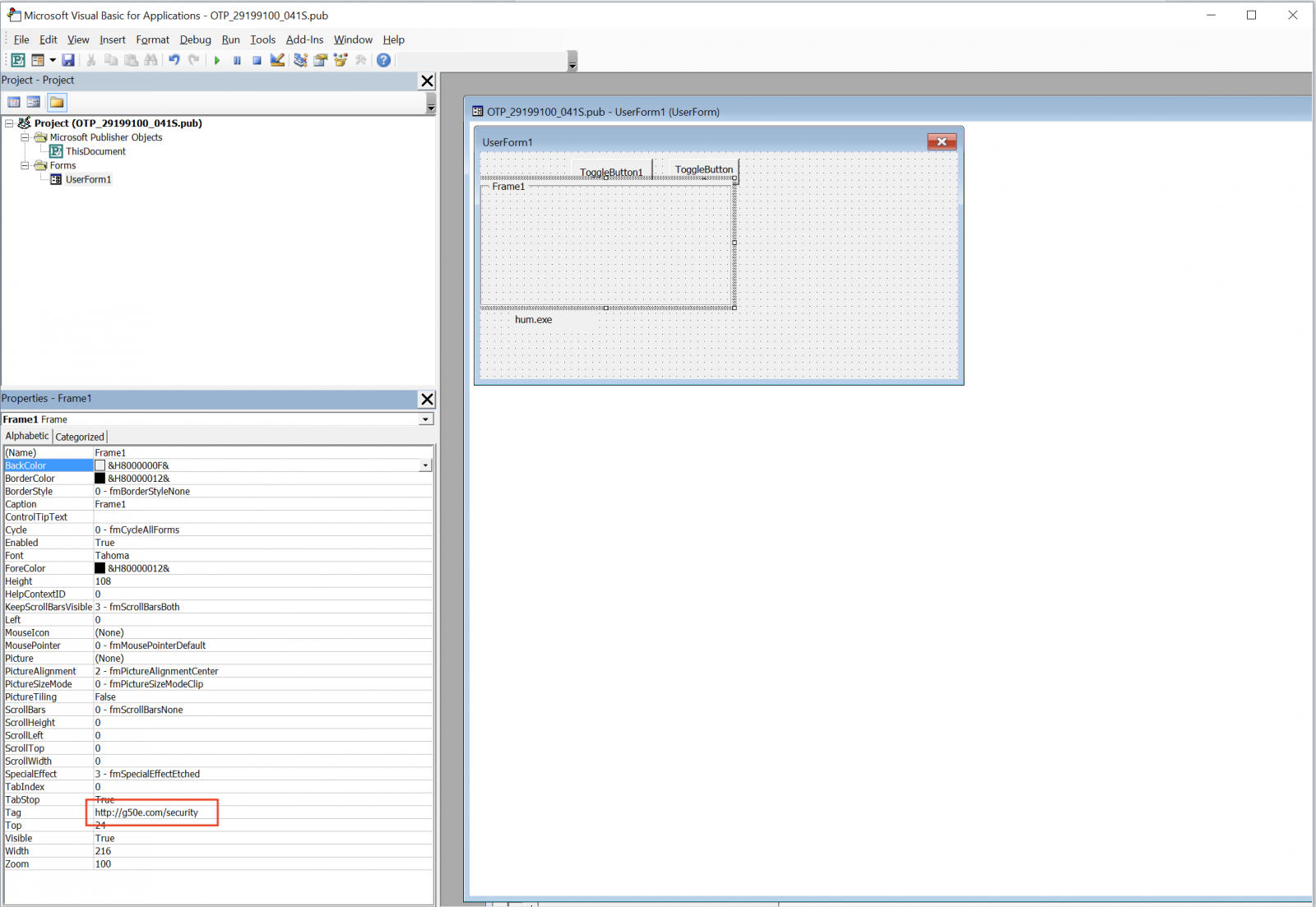Open the View menu

[x=78, y=39]
